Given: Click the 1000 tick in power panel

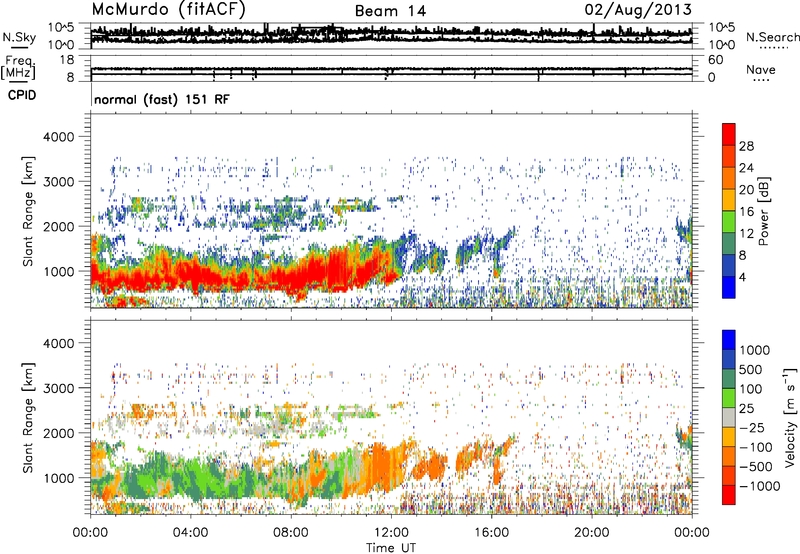Looking at the screenshot, I should click(x=58, y=271).
